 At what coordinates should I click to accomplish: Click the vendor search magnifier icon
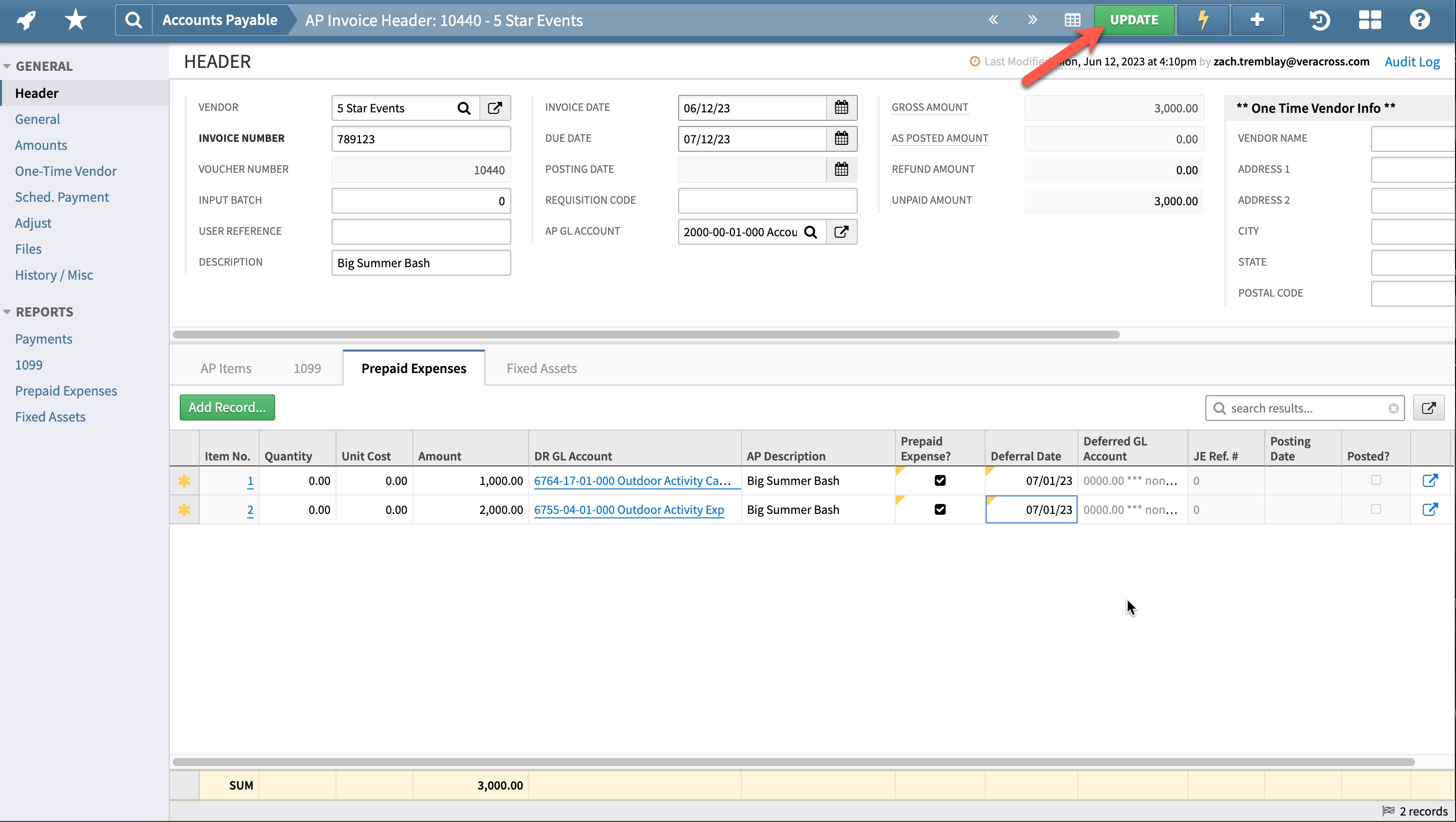(463, 107)
